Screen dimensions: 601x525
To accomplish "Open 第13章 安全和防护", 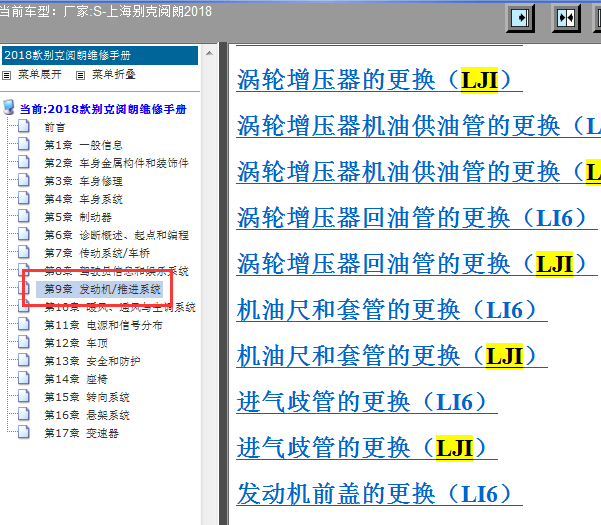I will point(92,361).
